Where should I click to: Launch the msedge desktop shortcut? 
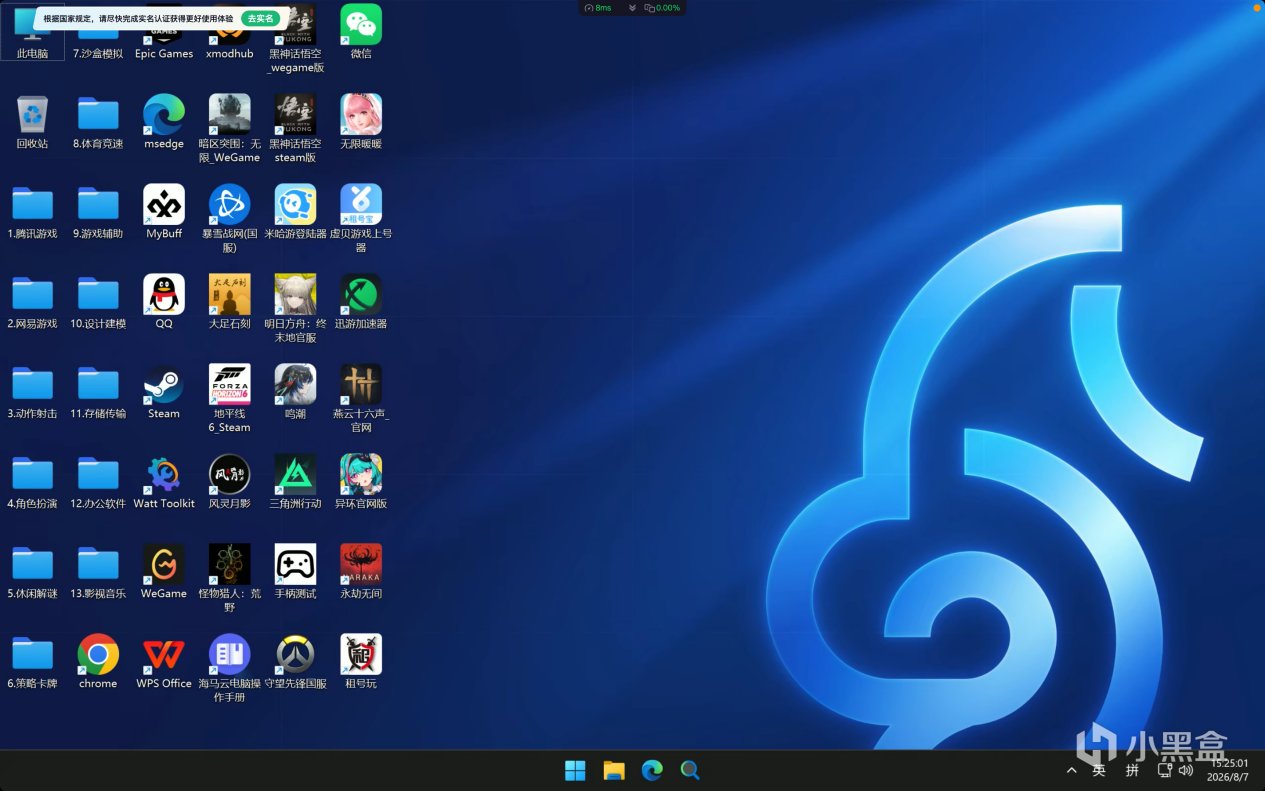click(x=164, y=115)
